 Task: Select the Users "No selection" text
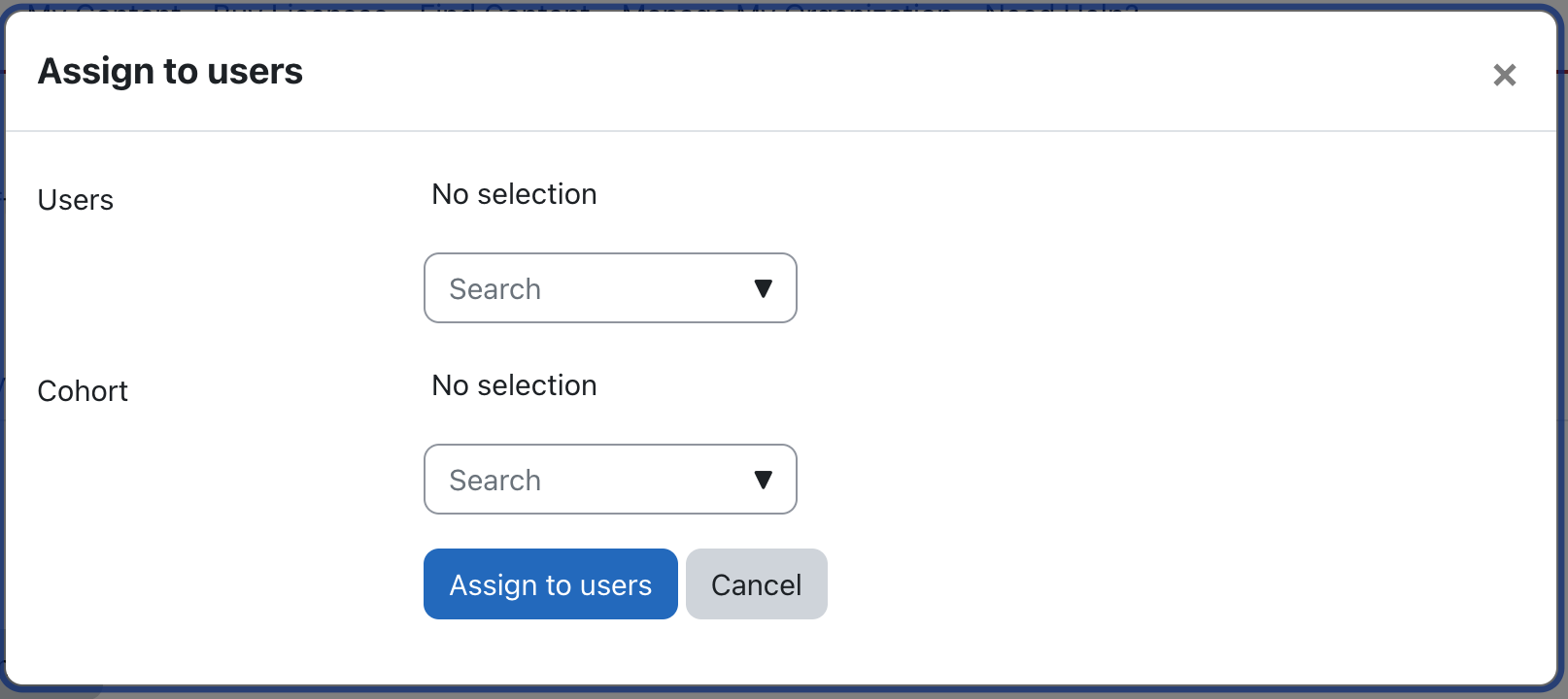(514, 194)
